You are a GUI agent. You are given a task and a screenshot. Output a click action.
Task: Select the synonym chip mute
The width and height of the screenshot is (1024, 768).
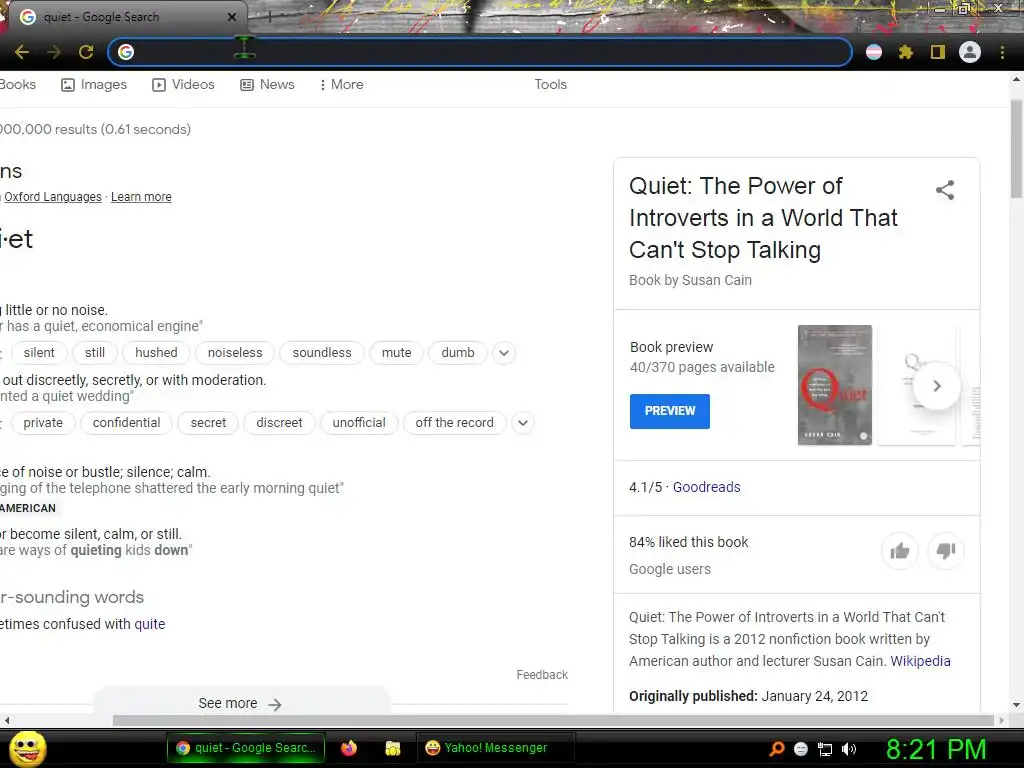(x=396, y=353)
